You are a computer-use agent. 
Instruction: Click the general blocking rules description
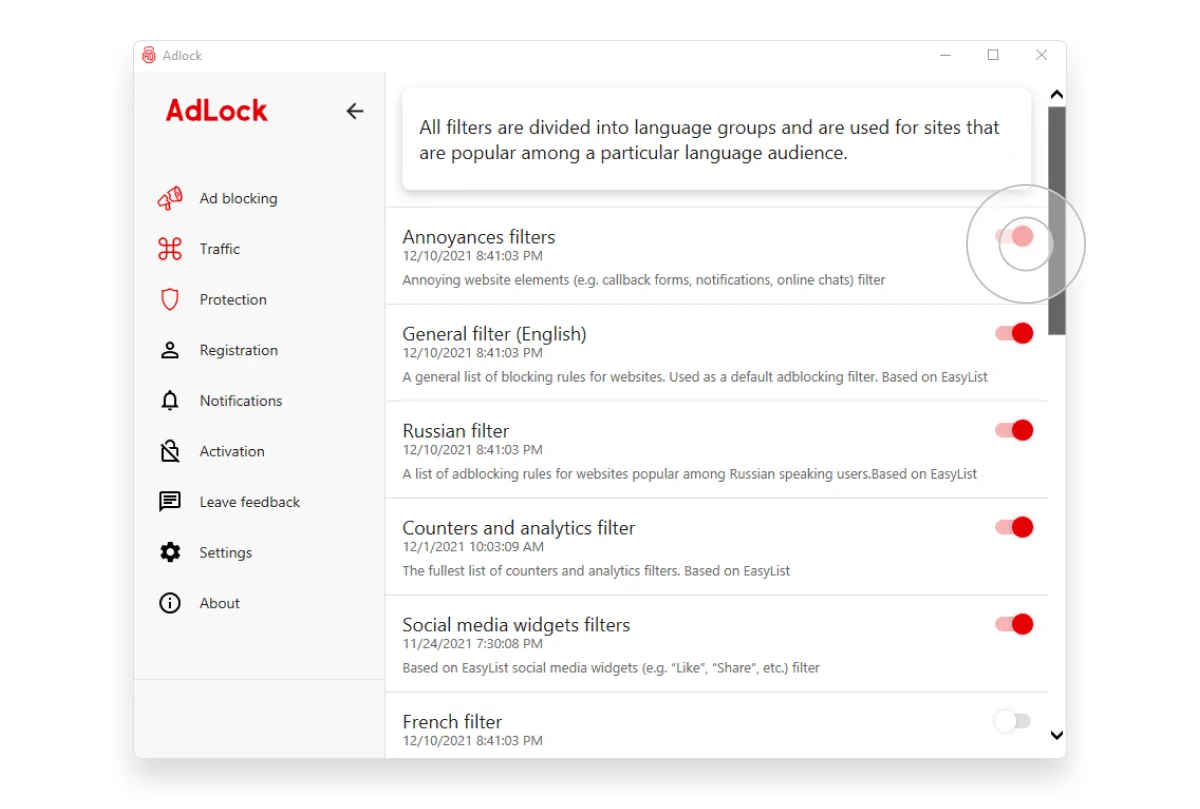point(695,377)
